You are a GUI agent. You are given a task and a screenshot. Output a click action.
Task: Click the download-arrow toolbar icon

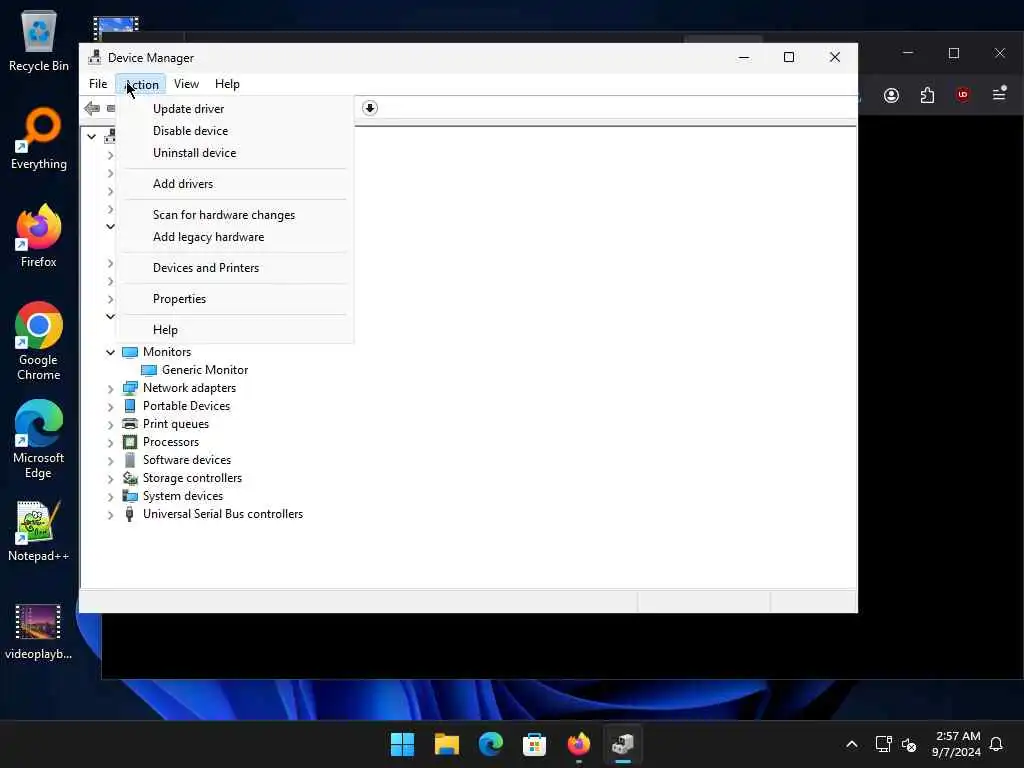pos(370,108)
